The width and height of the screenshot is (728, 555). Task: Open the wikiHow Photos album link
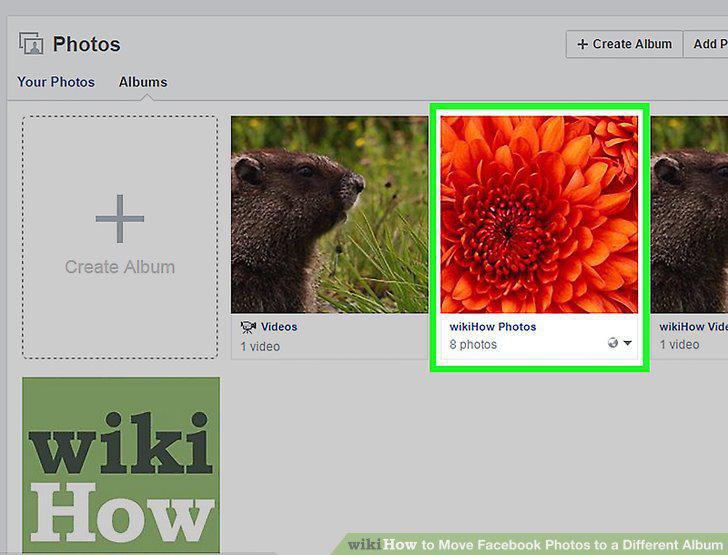[493, 326]
